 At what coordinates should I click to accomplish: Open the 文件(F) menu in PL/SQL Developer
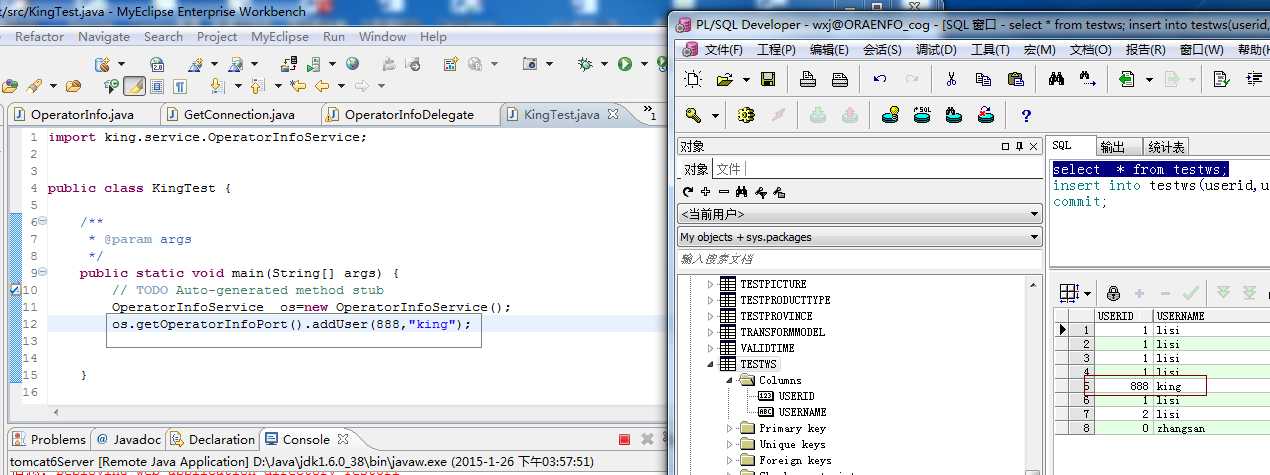pyautogui.click(x=724, y=49)
